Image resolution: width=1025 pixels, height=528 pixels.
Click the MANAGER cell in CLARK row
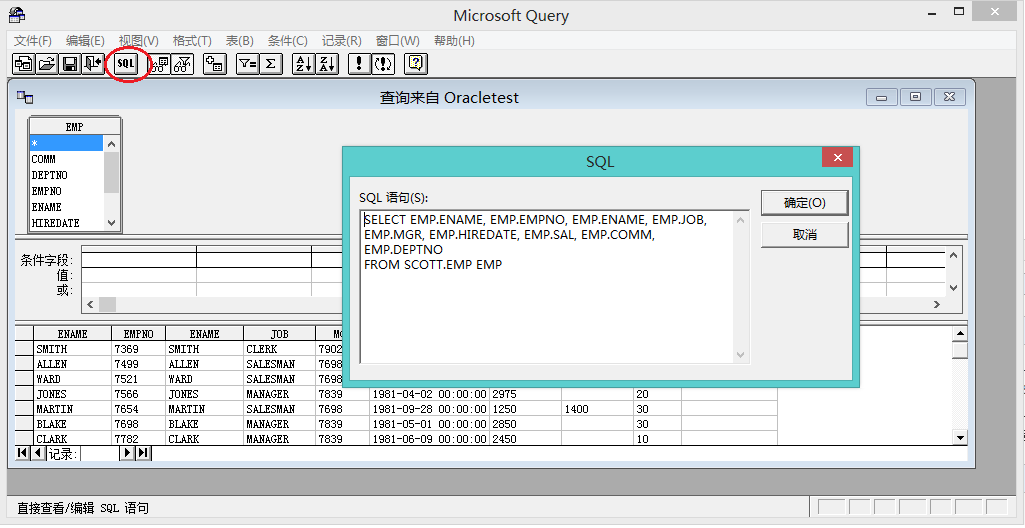click(x=280, y=439)
